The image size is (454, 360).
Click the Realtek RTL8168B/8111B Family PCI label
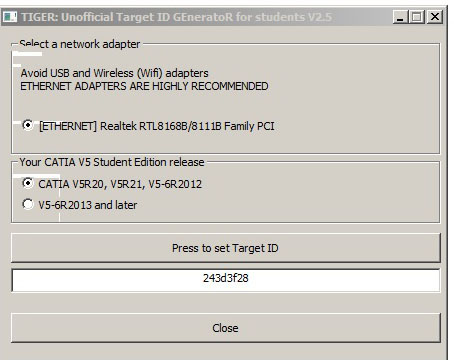(187, 126)
